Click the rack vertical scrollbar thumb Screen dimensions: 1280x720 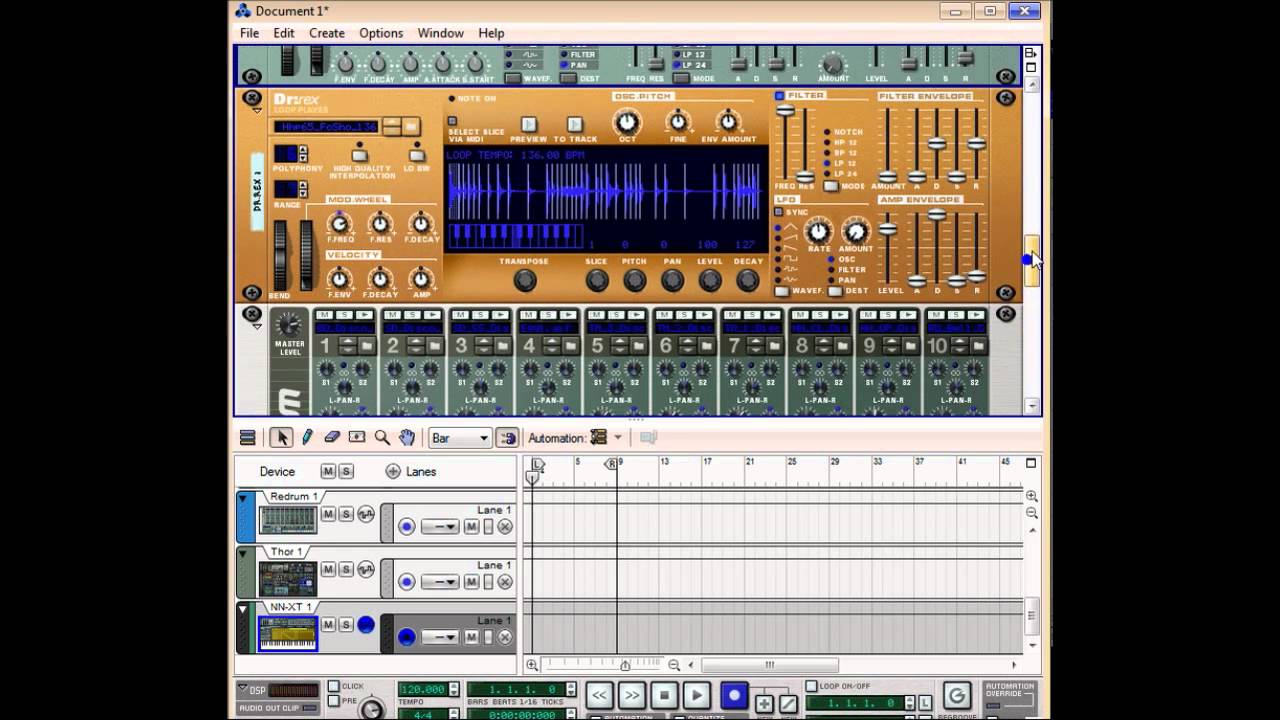[x=1031, y=261]
